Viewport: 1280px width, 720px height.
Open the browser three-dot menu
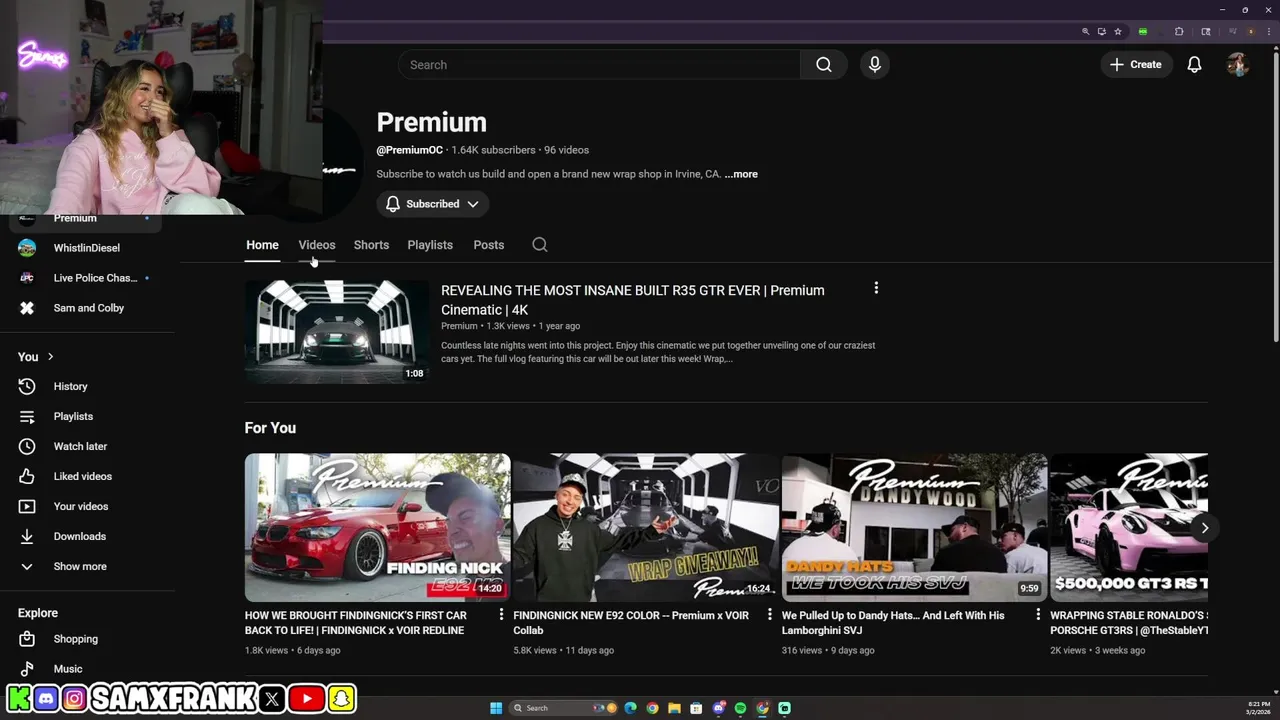(x=1269, y=31)
